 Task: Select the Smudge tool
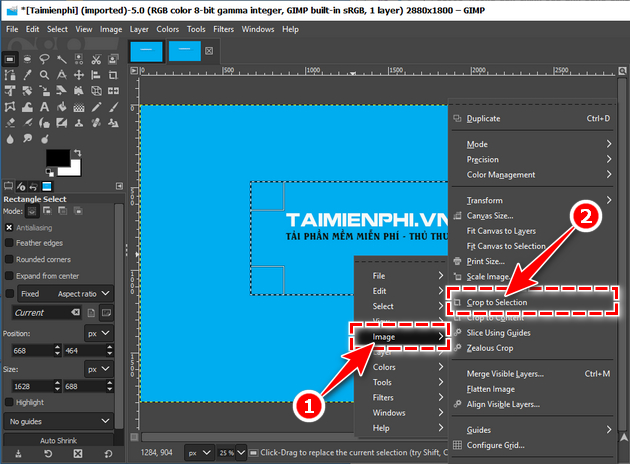coord(27,139)
